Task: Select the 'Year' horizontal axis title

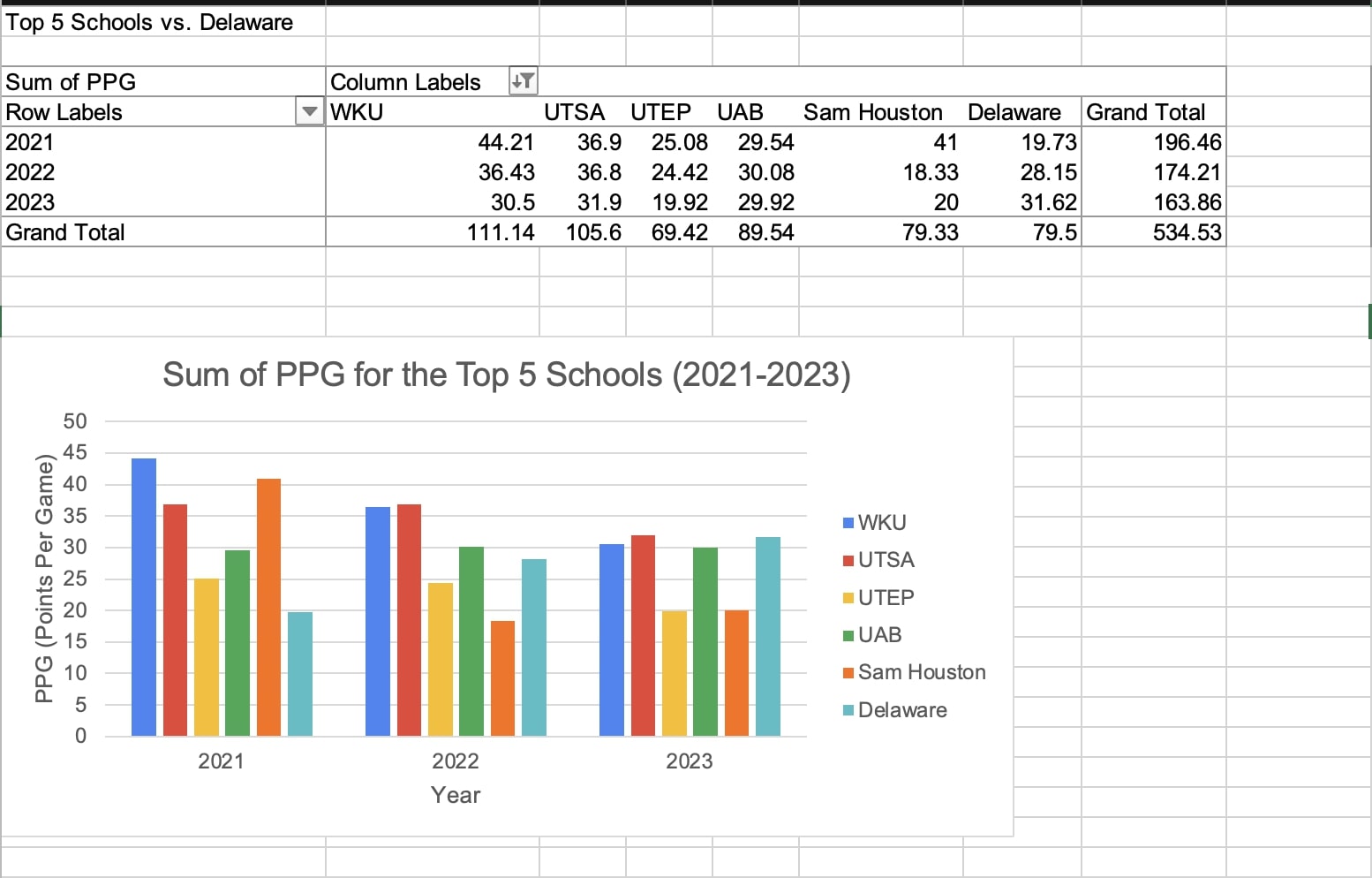Action: point(456,795)
